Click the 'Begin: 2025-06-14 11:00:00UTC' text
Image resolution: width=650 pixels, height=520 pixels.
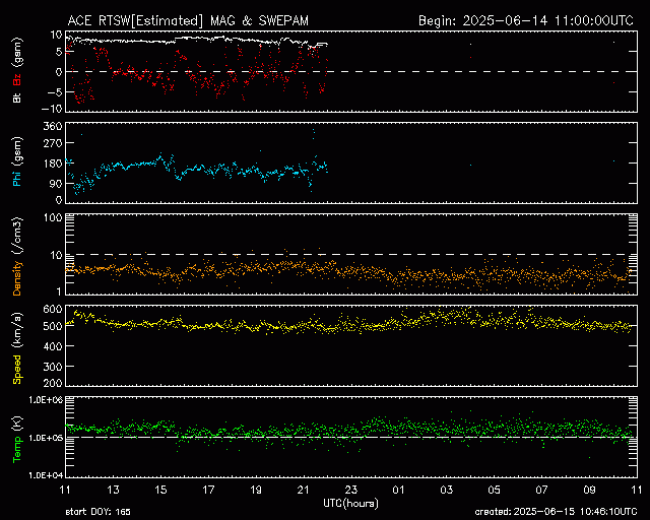[526, 21]
